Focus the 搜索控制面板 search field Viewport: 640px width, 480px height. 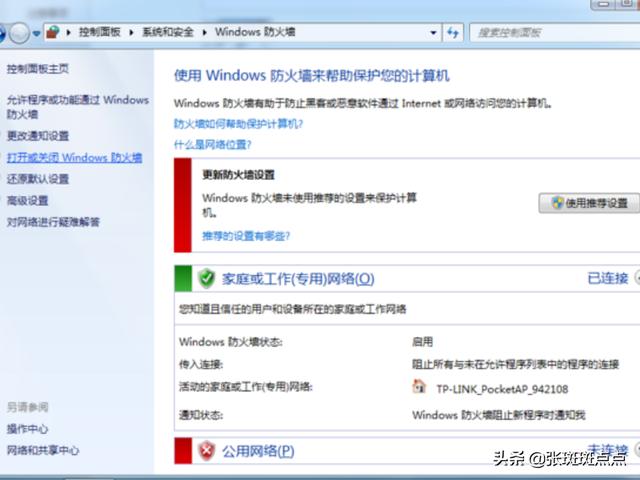coord(555,33)
